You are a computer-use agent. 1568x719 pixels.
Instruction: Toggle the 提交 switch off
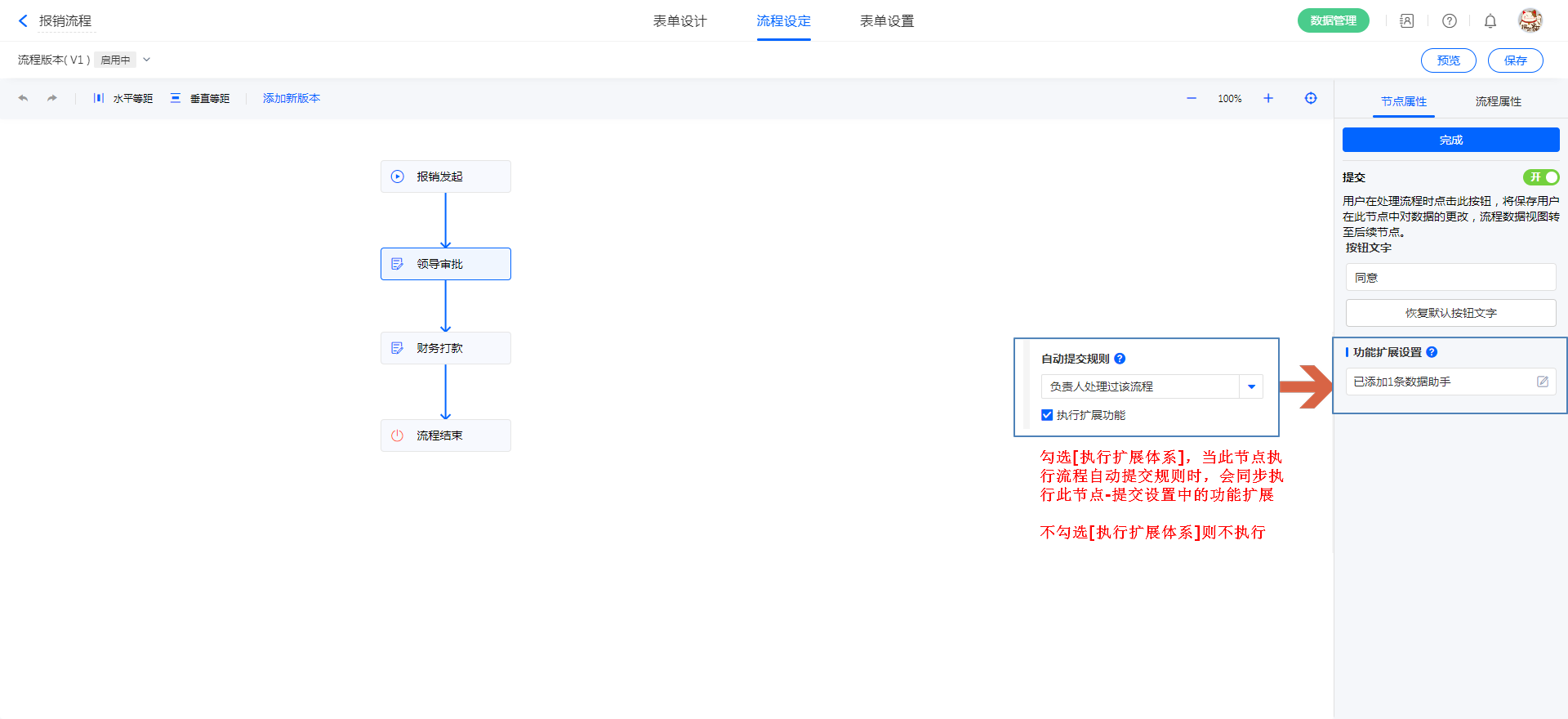pos(1541,177)
